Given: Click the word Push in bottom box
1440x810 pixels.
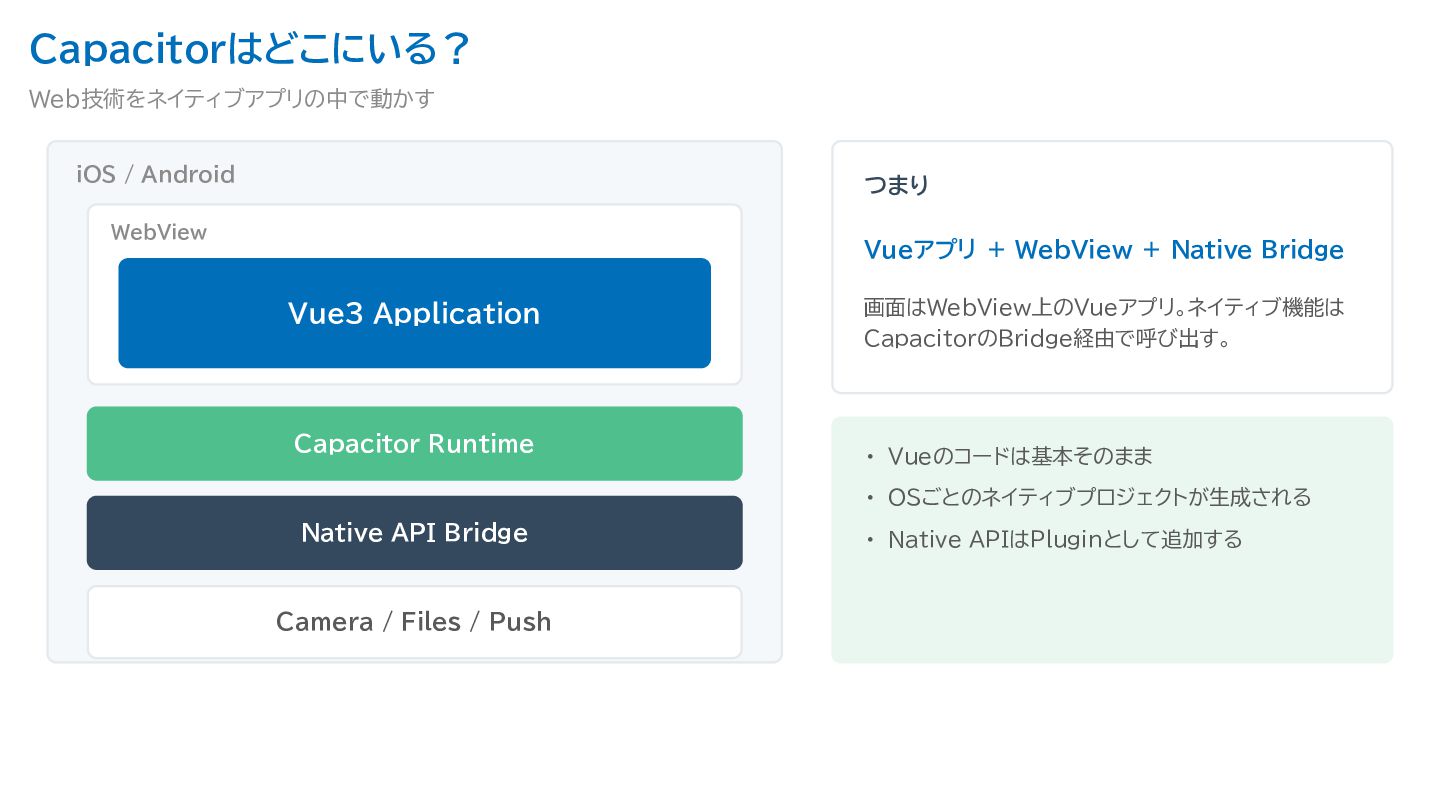Looking at the screenshot, I should point(520,621).
